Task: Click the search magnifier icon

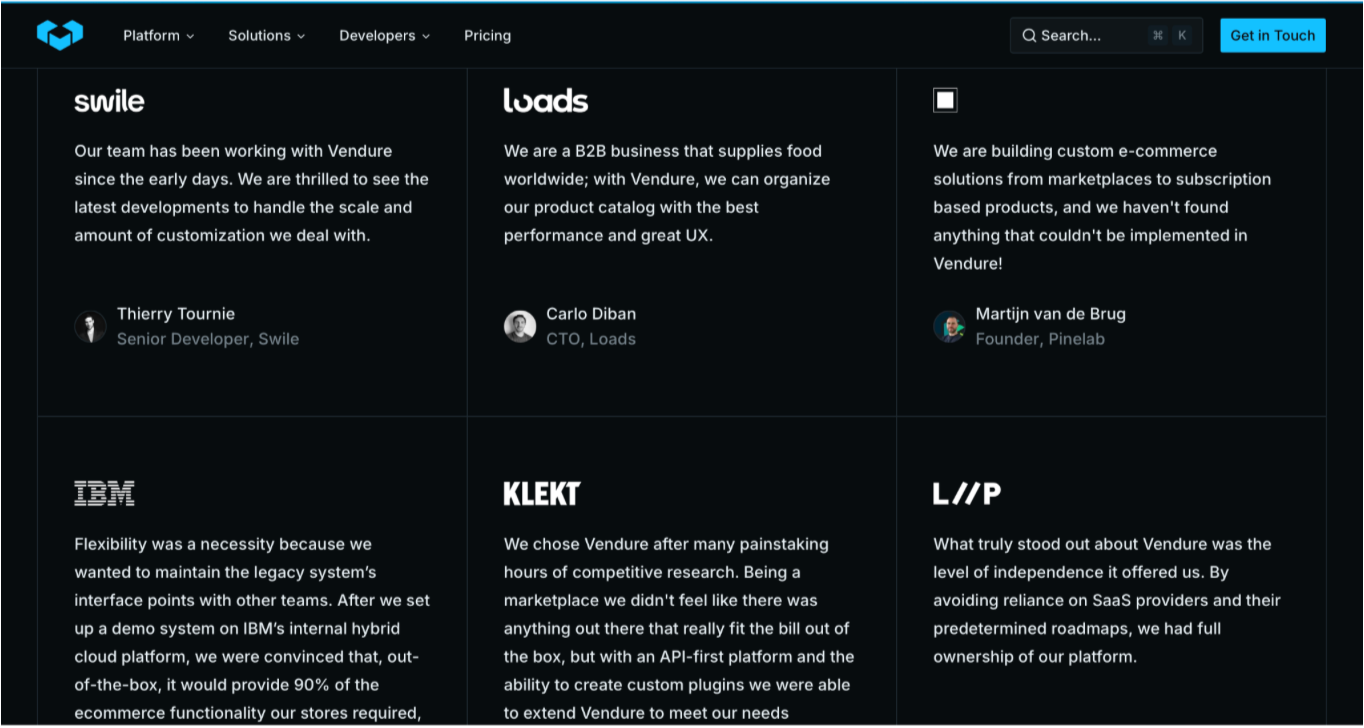Action: coord(1029,36)
